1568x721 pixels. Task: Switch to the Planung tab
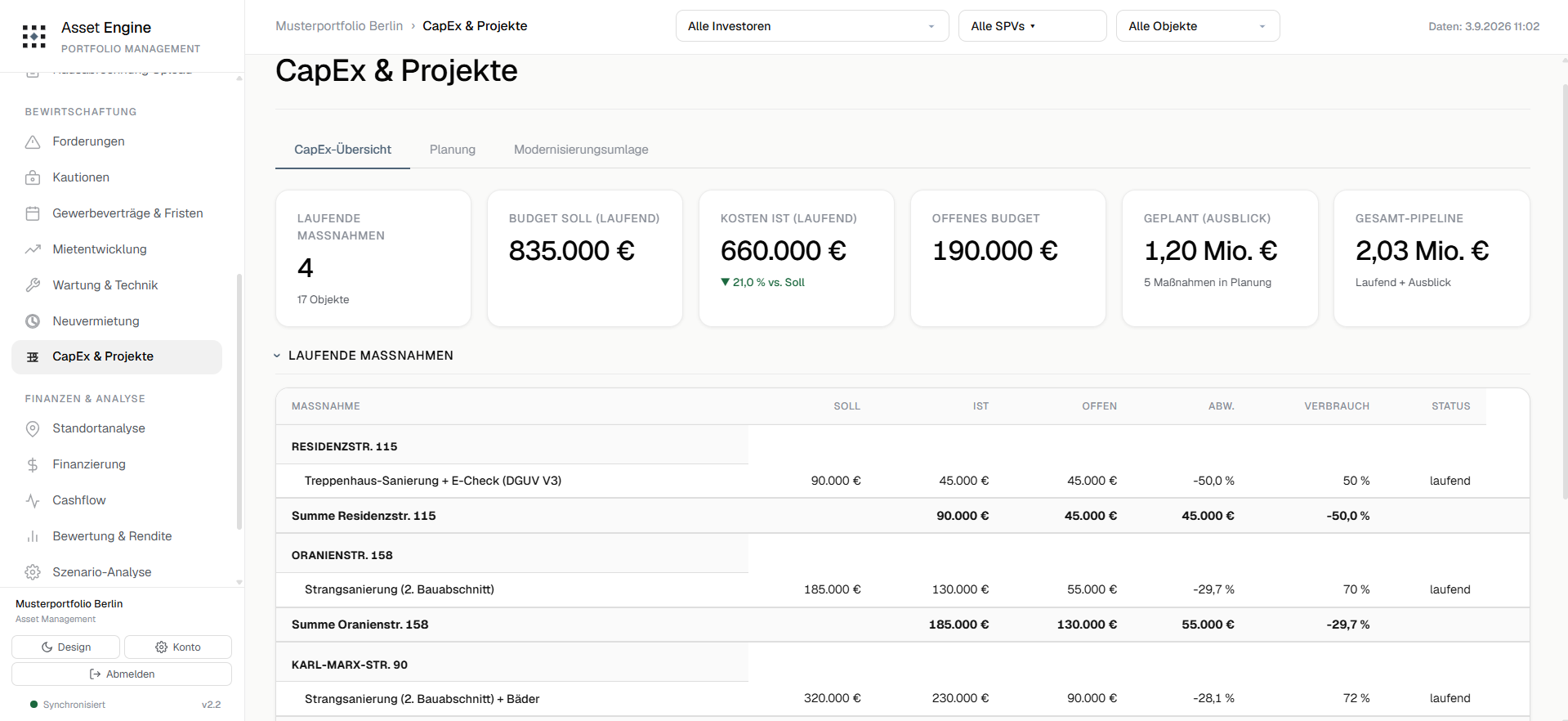(x=452, y=150)
